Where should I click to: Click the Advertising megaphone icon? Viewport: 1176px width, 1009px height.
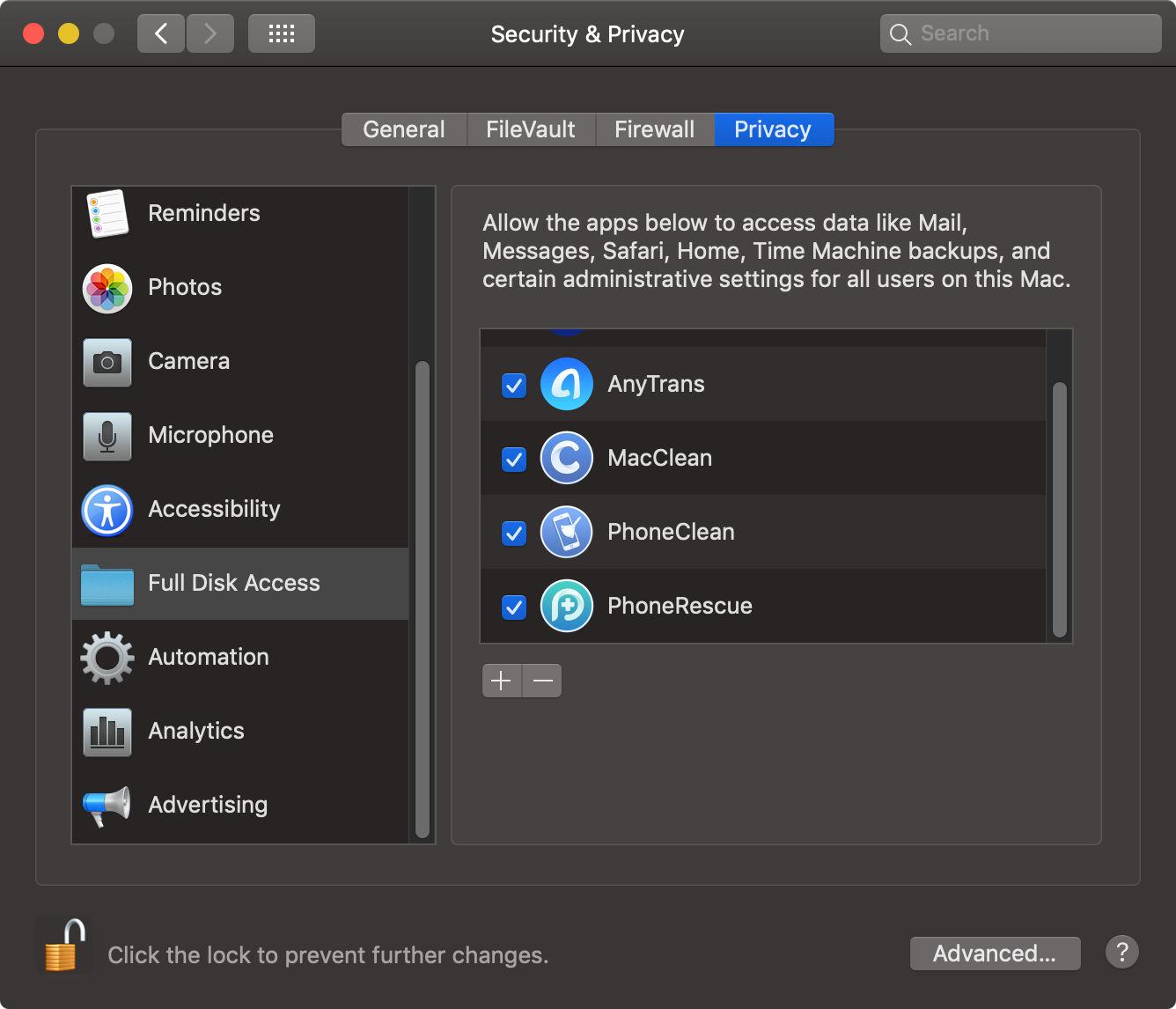(x=107, y=806)
